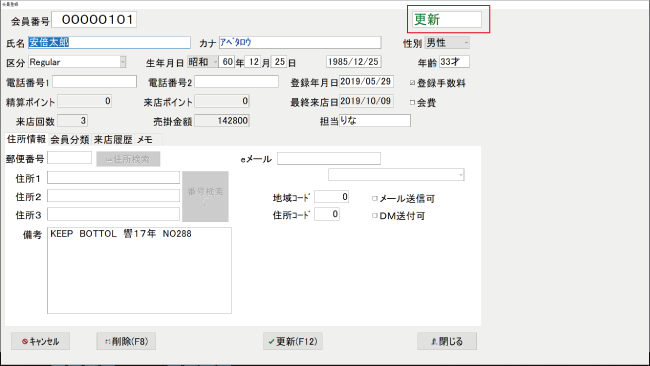This screenshot has width=650, height=366.
Task: Click the 電話番号1 input field
Action: [x=95, y=82]
